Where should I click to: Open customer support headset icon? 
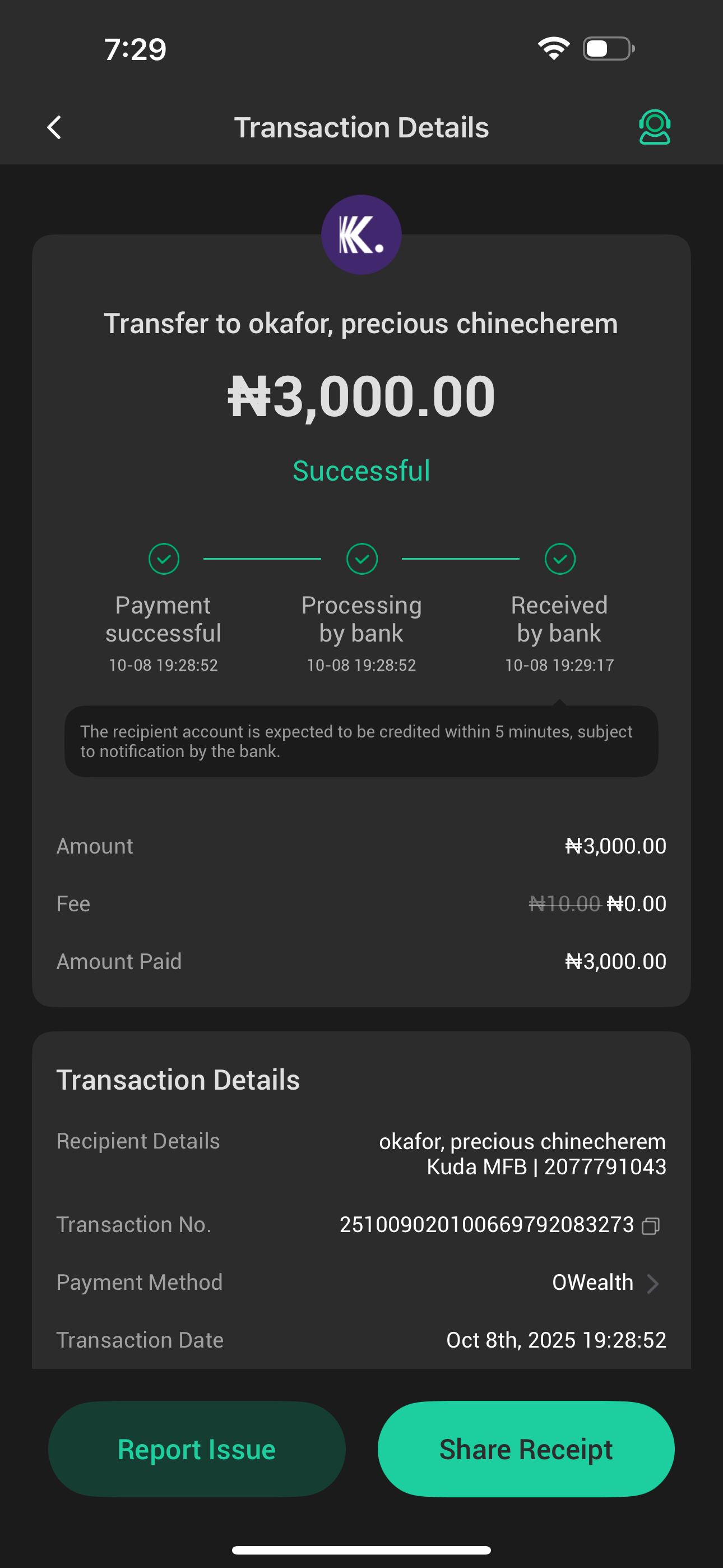click(x=654, y=127)
